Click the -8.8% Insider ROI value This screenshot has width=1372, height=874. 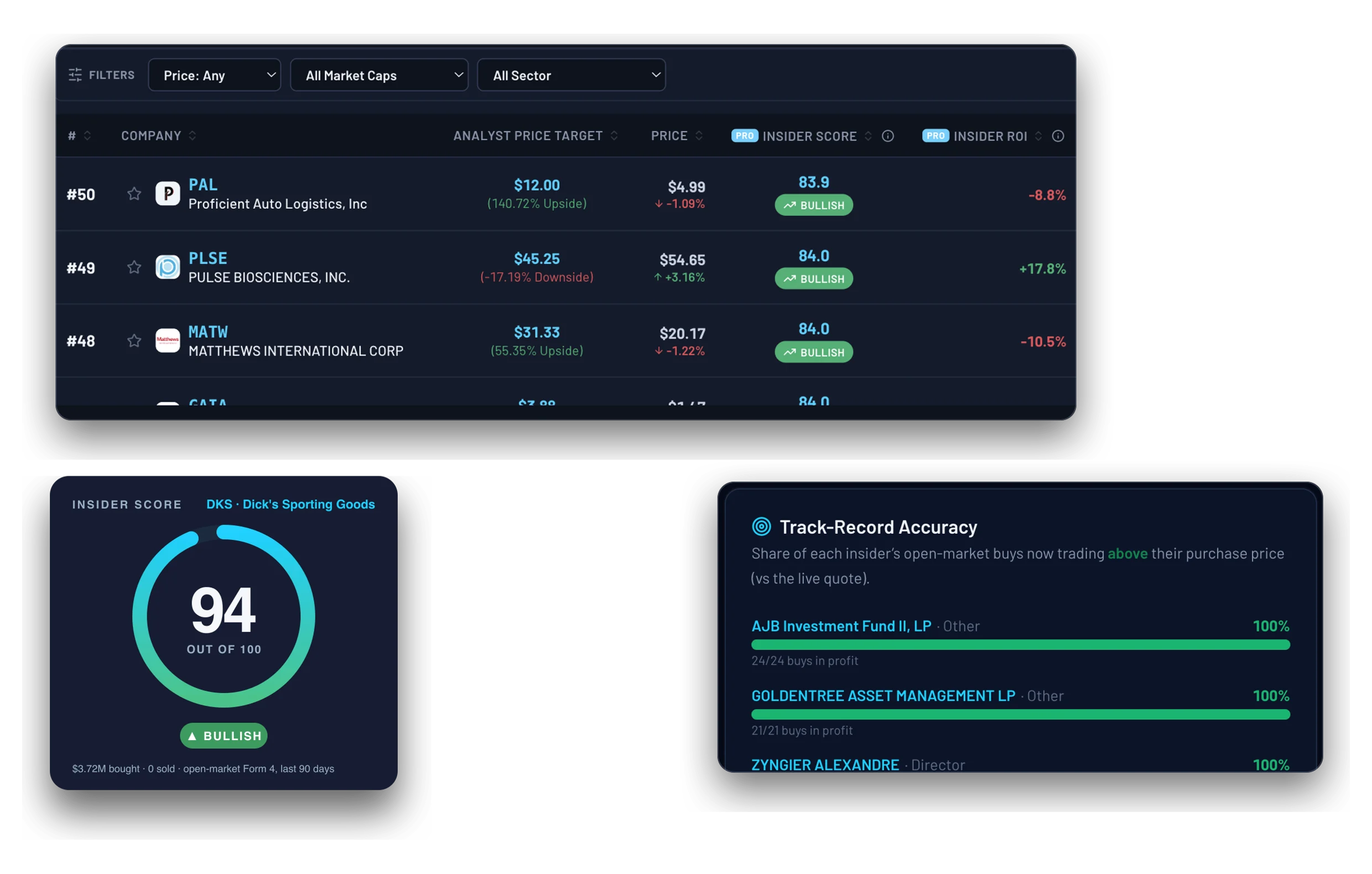[1047, 195]
